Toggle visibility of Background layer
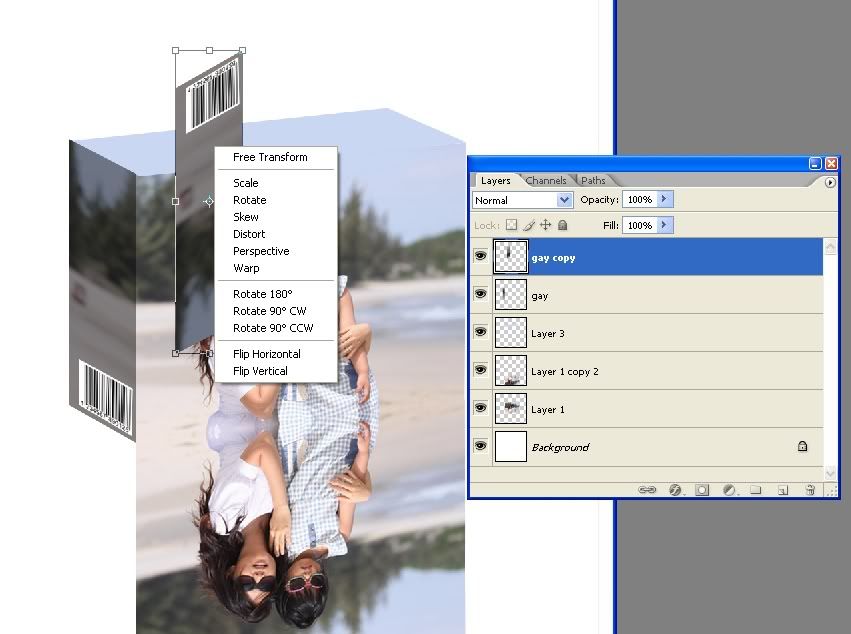The width and height of the screenshot is (851, 634). (480, 446)
